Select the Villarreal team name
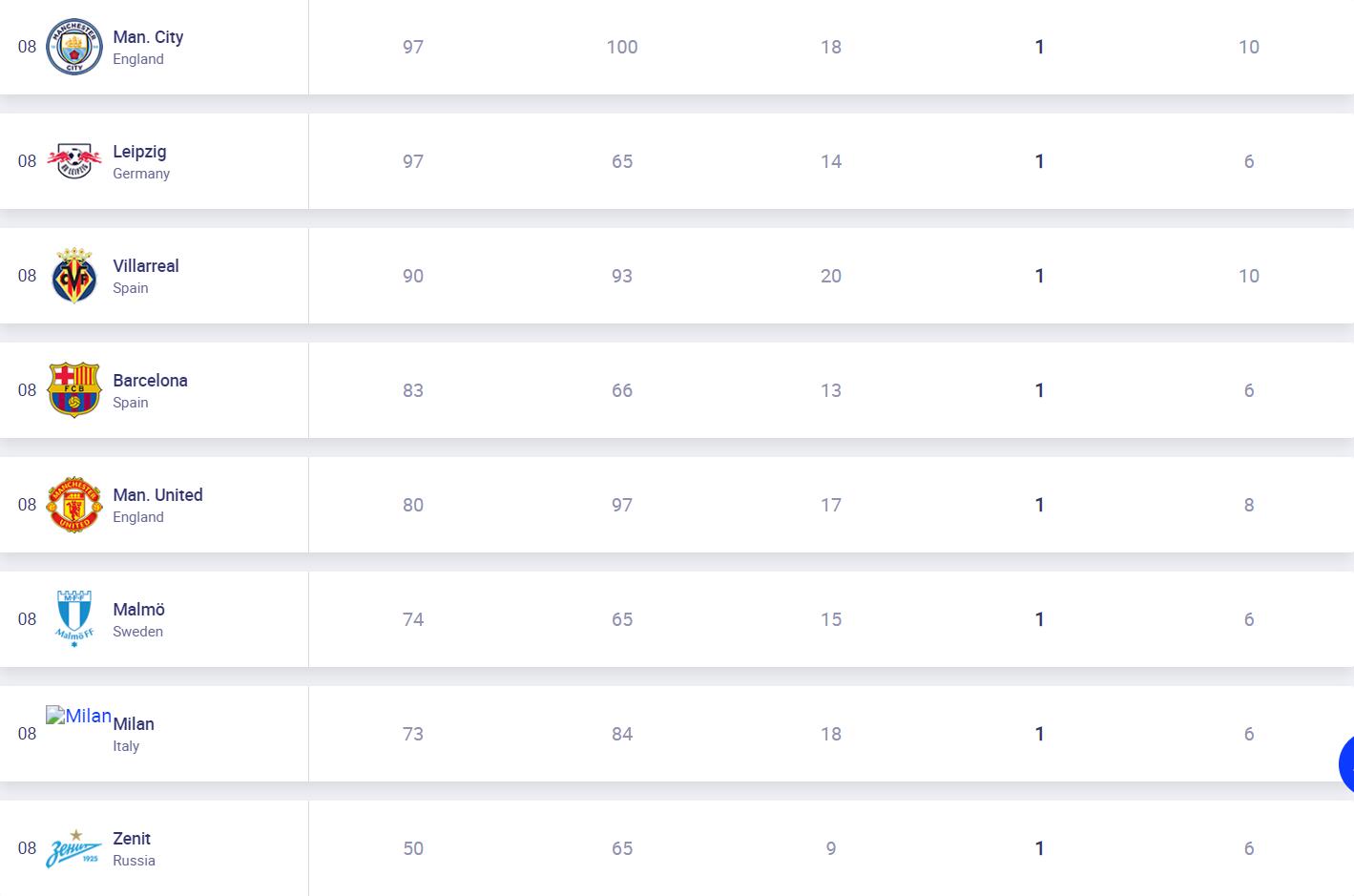The width and height of the screenshot is (1354, 896). [x=146, y=266]
